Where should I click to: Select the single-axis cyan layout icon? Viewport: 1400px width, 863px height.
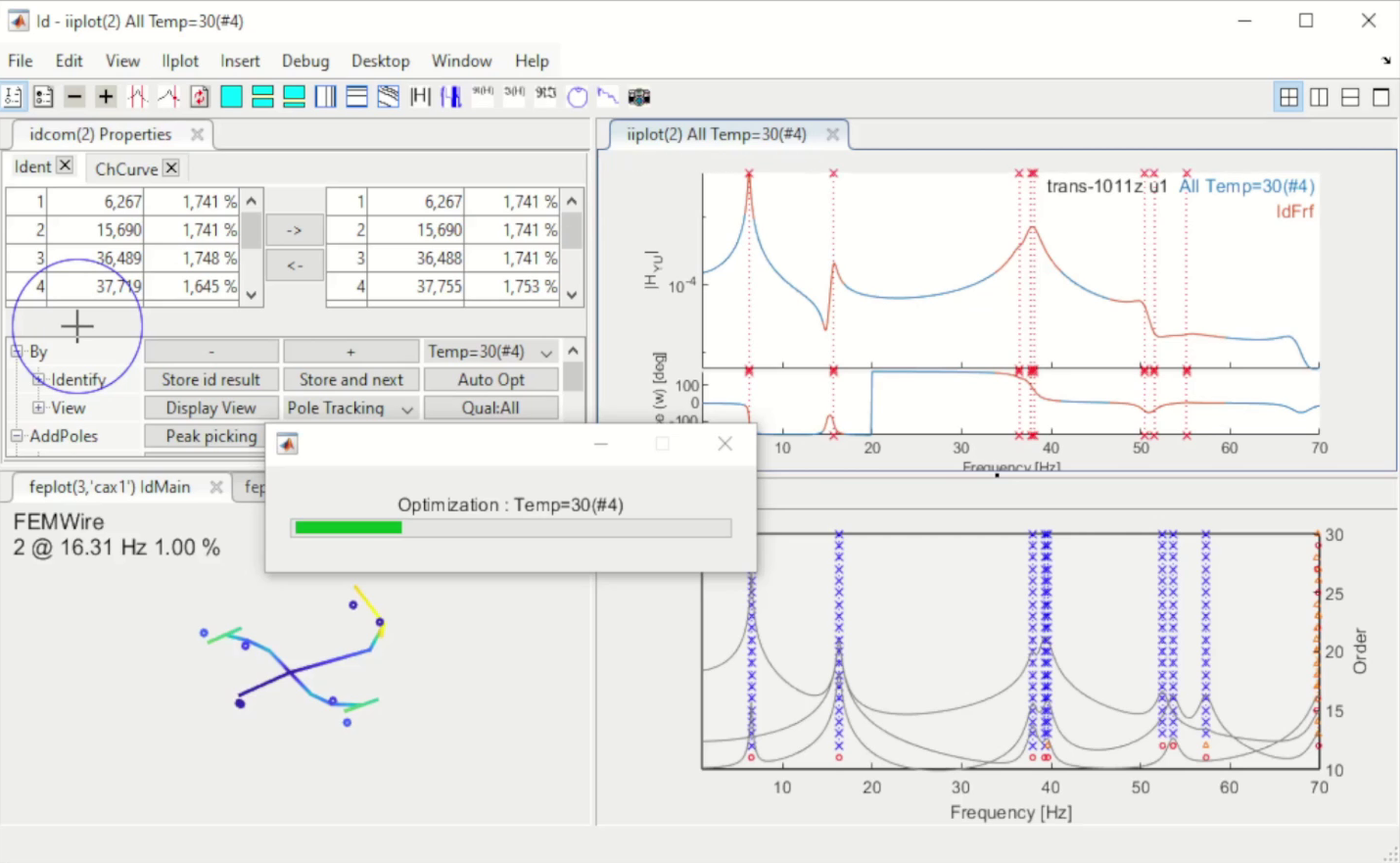231,96
